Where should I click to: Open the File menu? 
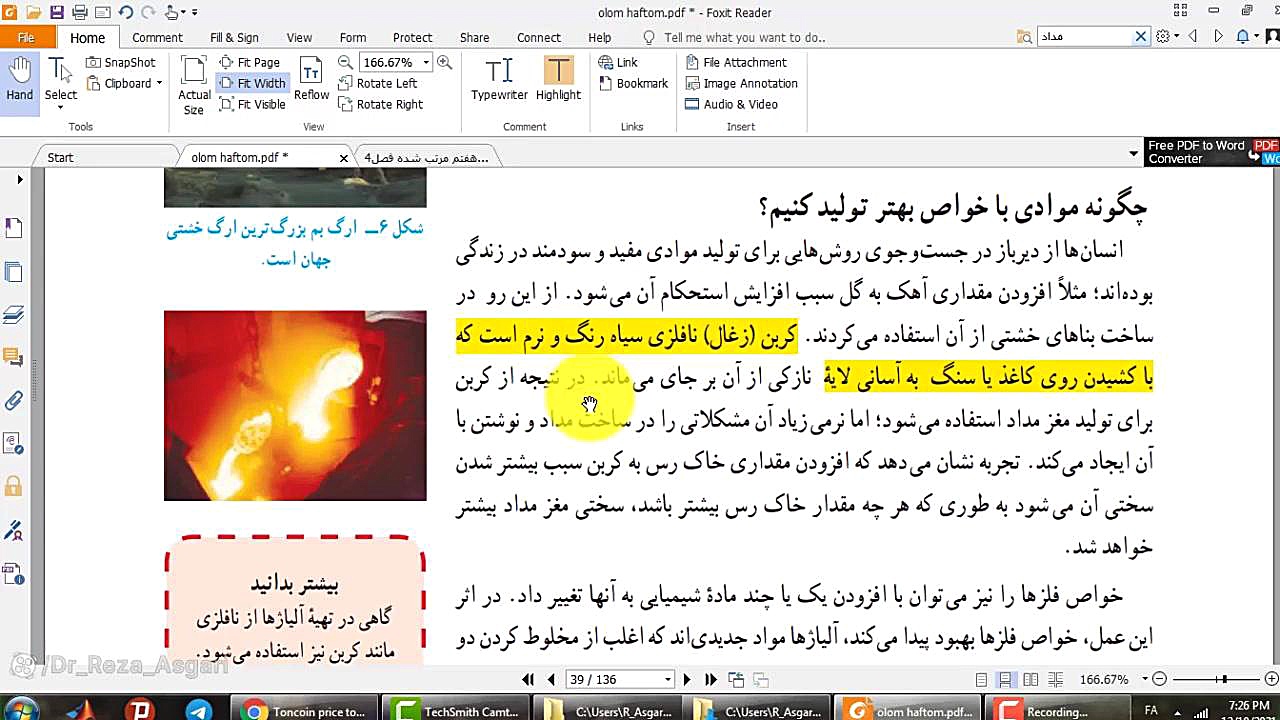[28, 36]
